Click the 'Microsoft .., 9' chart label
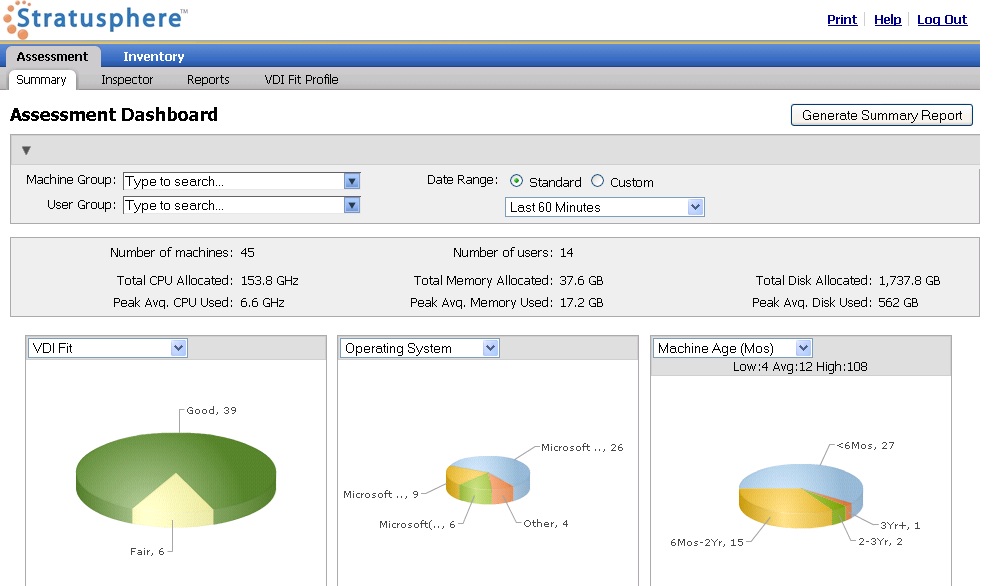The image size is (994, 586). click(381, 495)
